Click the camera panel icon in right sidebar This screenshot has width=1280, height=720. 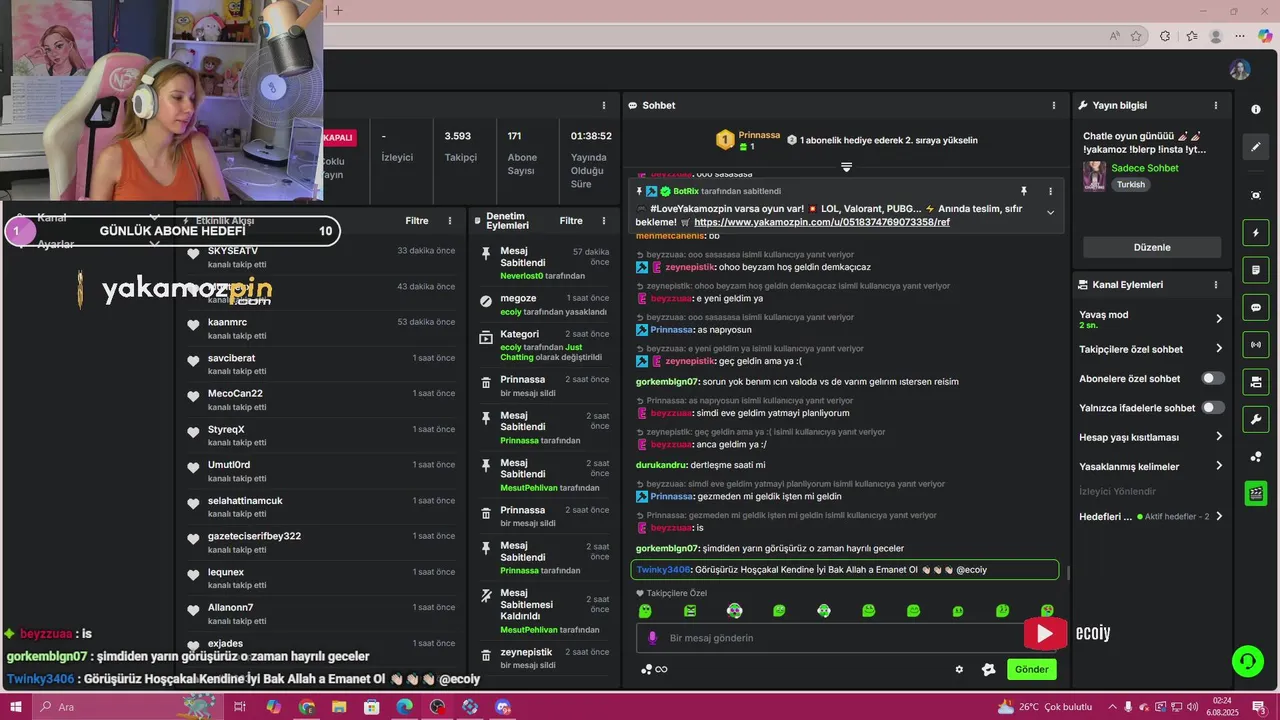pos(1256,382)
